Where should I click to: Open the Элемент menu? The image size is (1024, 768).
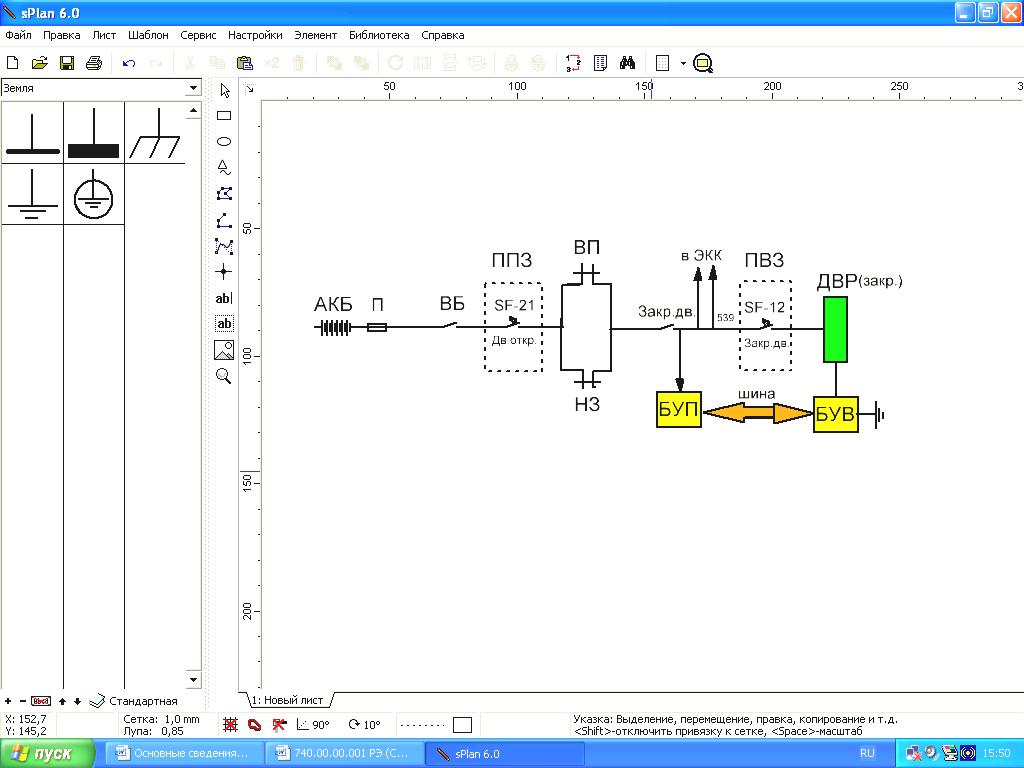(x=315, y=35)
